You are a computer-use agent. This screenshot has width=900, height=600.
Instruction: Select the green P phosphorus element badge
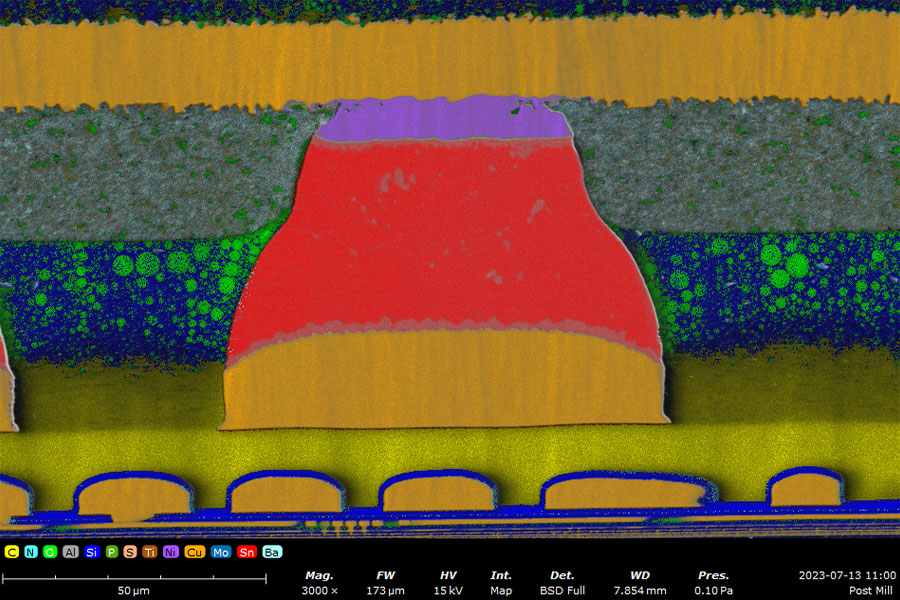click(x=111, y=552)
